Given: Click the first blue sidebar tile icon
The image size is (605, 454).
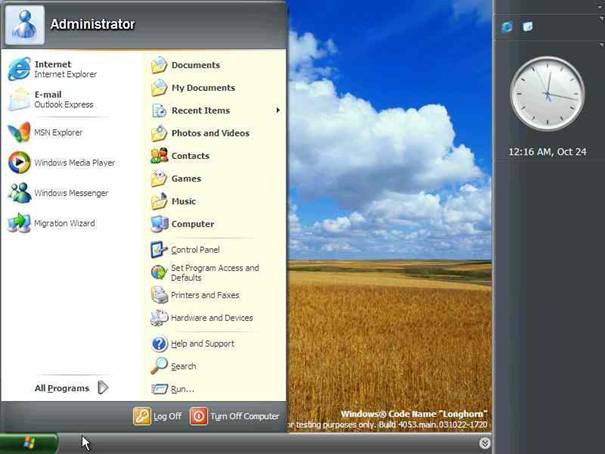Looking at the screenshot, I should click(x=507, y=27).
